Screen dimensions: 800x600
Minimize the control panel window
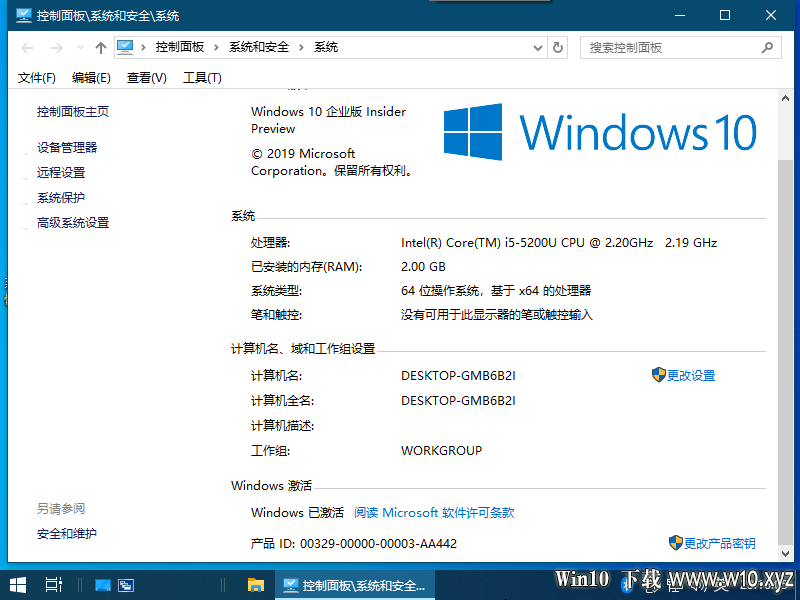point(680,15)
